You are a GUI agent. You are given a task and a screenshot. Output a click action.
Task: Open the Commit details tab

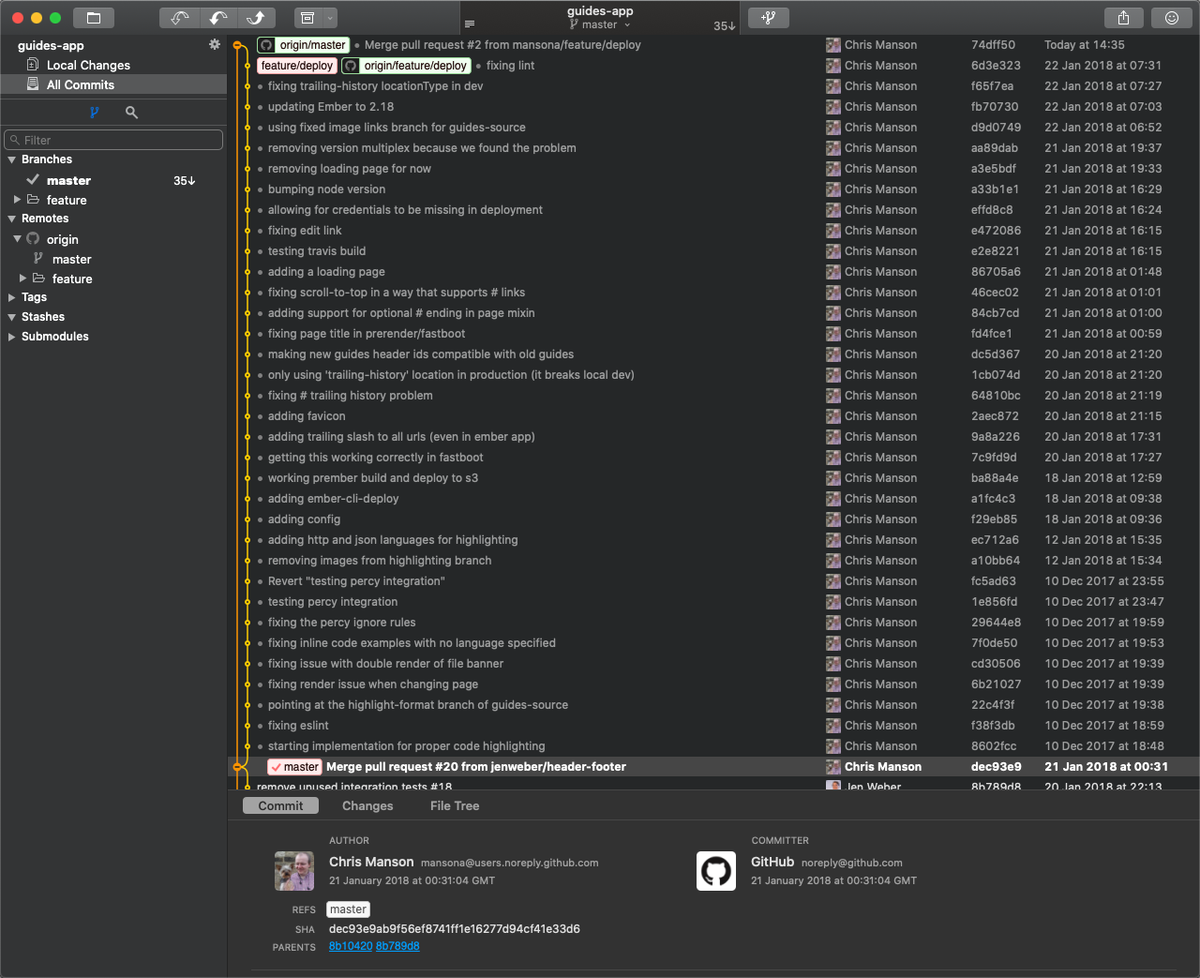tap(280, 806)
